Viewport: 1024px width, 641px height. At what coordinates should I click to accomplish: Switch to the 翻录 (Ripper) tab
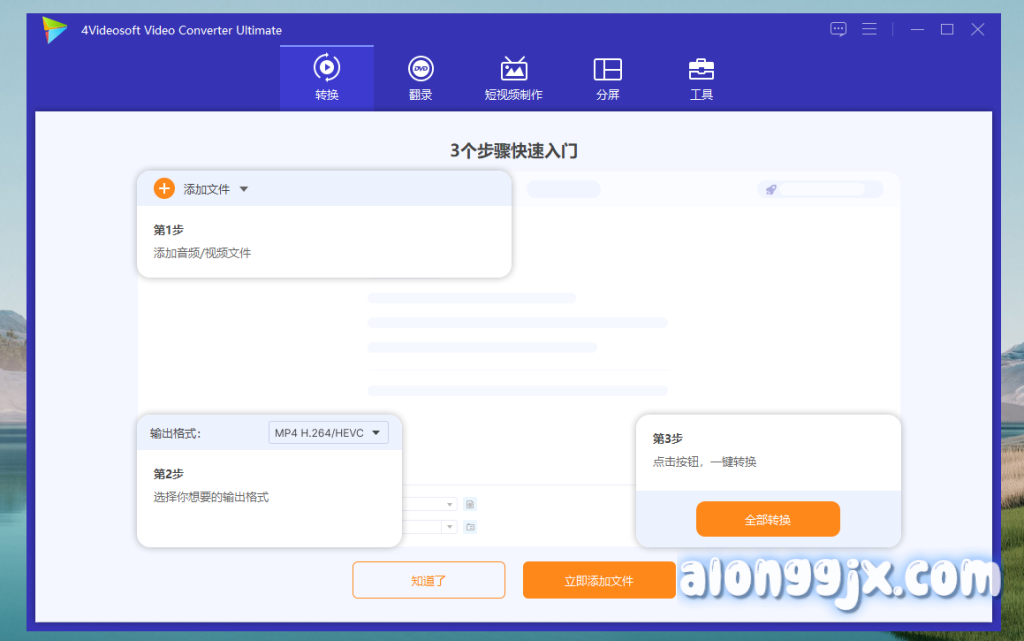[x=420, y=77]
